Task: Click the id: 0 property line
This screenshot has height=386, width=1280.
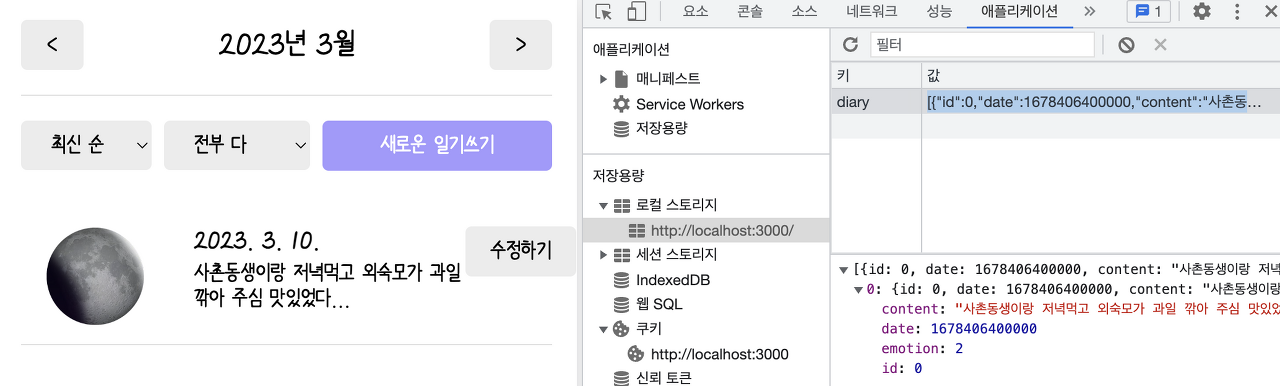Action: [x=901, y=369]
